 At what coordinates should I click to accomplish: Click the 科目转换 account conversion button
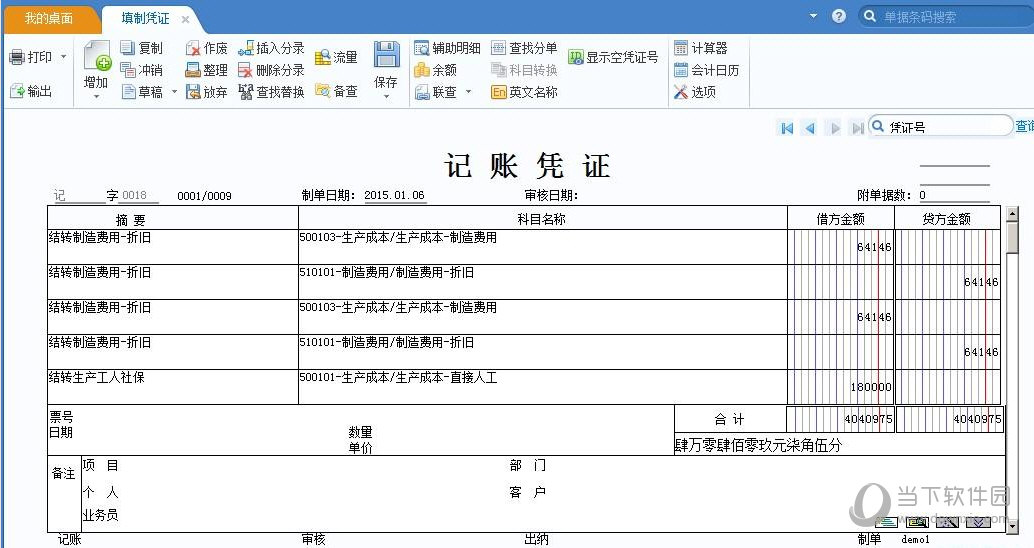(x=524, y=70)
